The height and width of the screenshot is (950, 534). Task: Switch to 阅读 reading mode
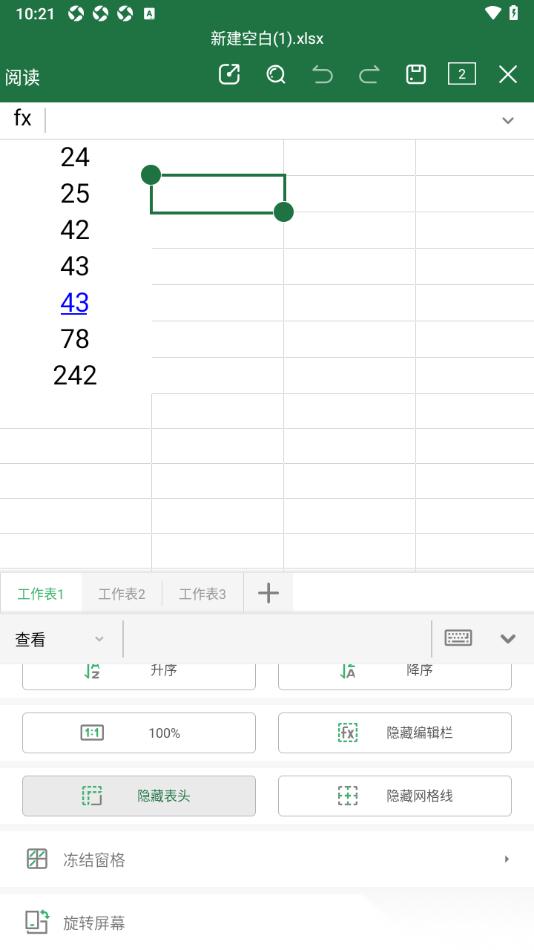coord(22,77)
